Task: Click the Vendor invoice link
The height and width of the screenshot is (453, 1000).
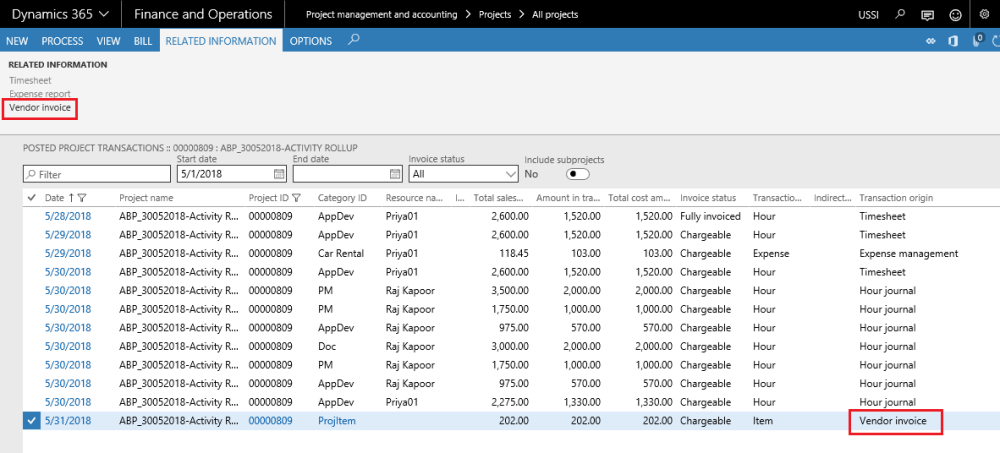Action: tap(40, 107)
